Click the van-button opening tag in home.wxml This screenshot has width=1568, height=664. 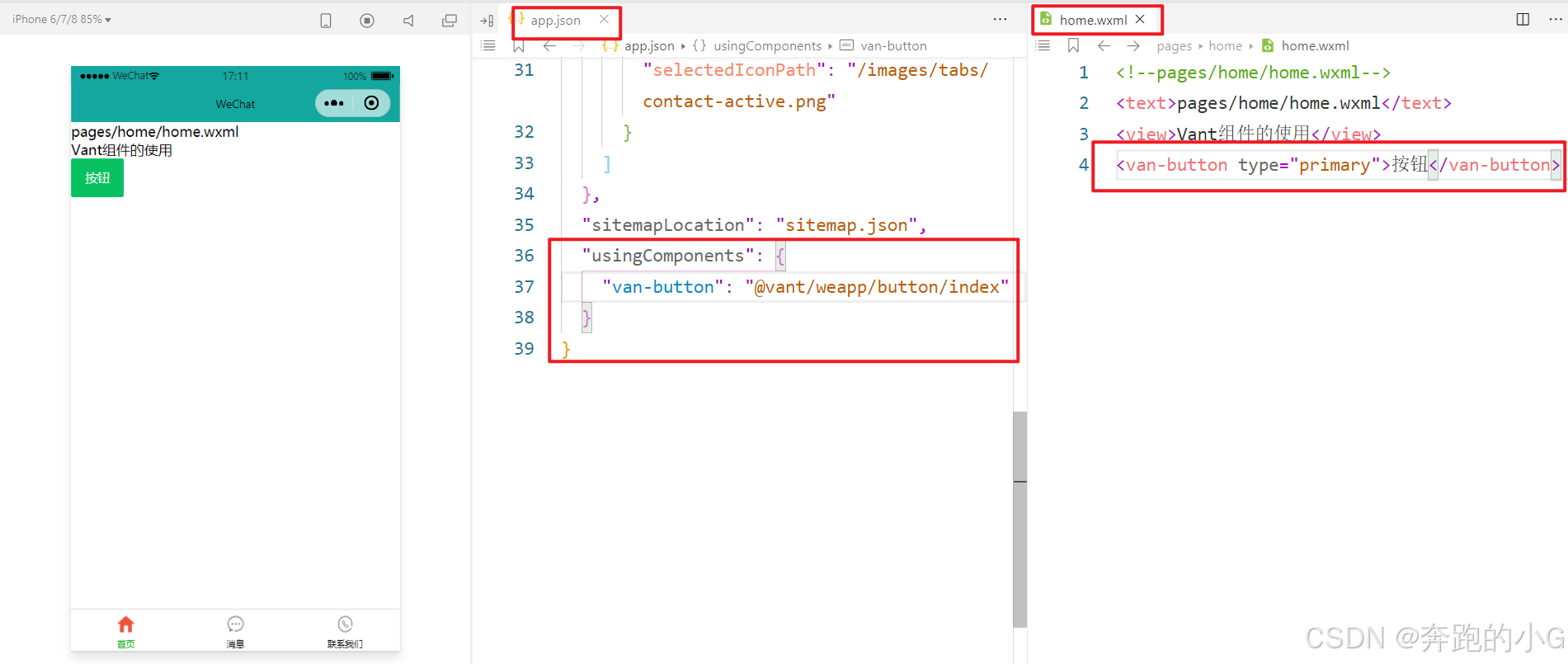[1255, 165]
